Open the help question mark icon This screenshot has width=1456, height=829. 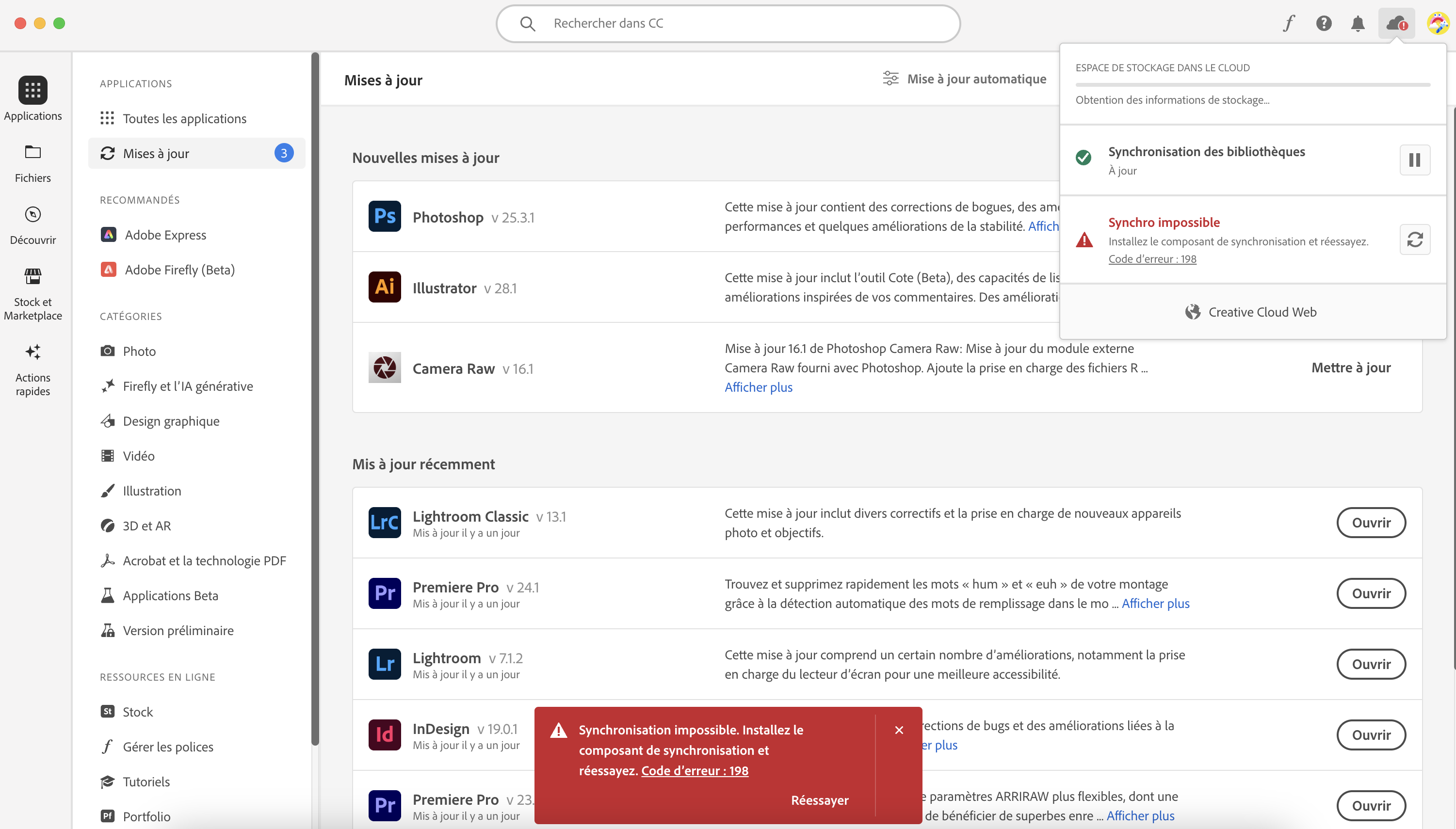(1324, 23)
